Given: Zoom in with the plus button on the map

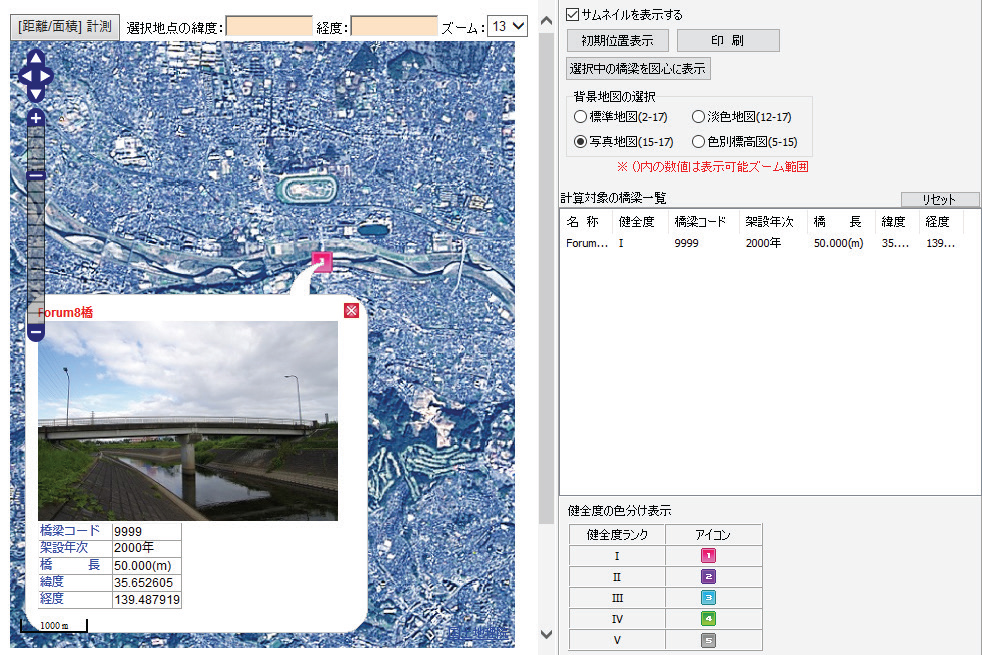Looking at the screenshot, I should pyautogui.click(x=36, y=118).
